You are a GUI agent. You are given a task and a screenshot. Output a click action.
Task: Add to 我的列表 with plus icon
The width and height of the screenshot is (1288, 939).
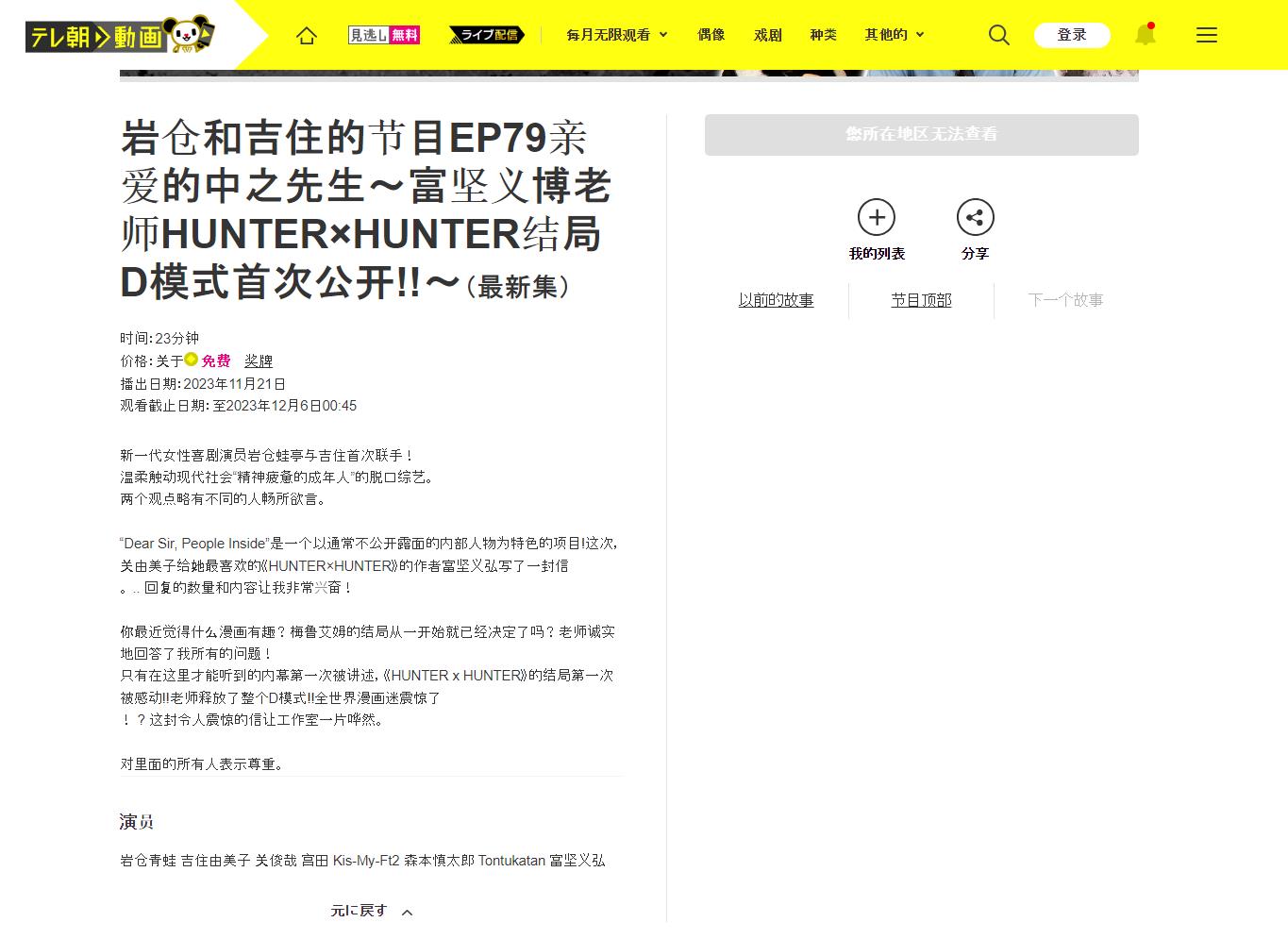pyautogui.click(x=877, y=218)
